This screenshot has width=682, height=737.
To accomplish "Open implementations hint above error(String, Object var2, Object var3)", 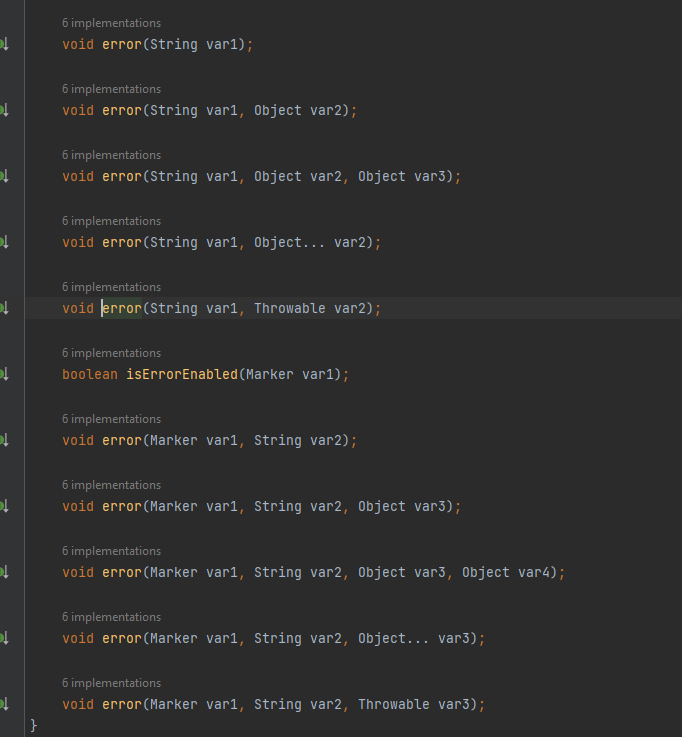I will (111, 155).
